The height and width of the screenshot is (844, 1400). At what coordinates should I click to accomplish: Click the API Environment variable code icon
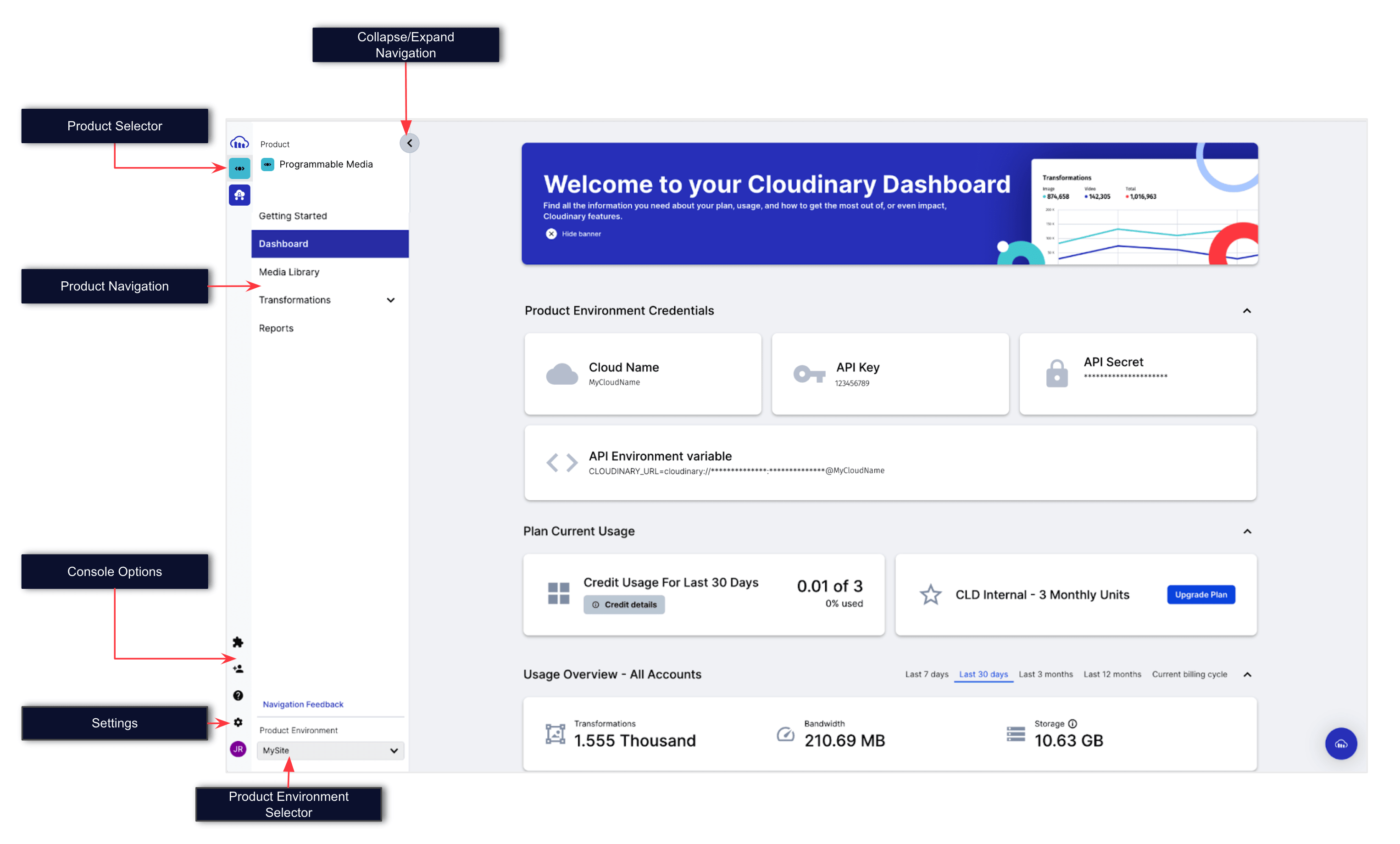(x=561, y=462)
